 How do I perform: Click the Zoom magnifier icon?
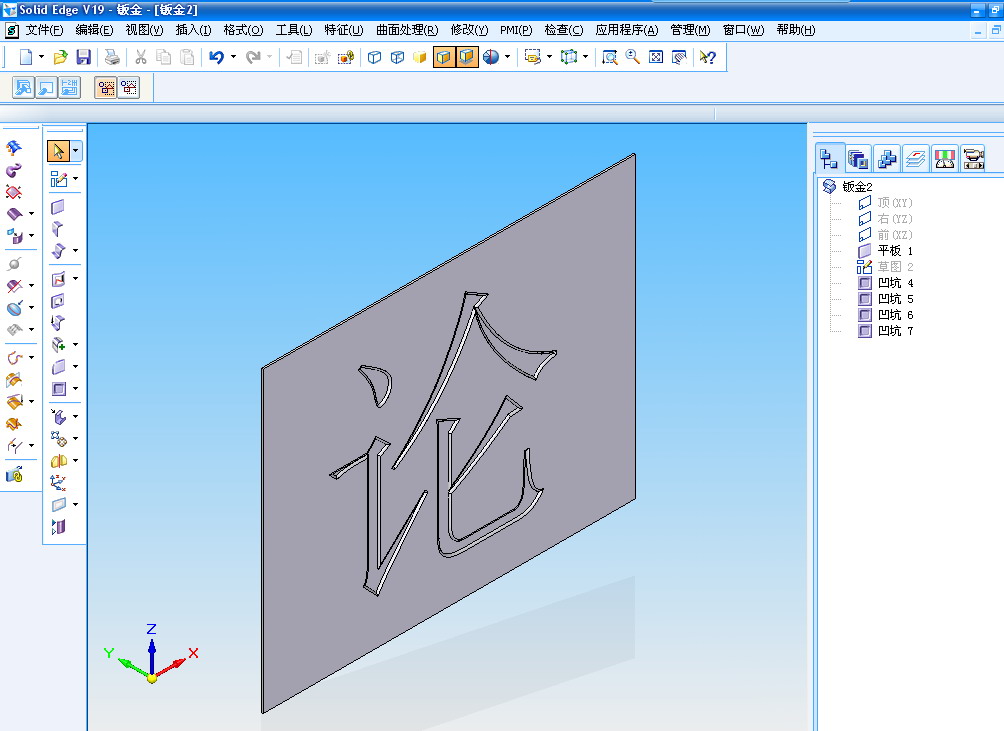[x=633, y=57]
